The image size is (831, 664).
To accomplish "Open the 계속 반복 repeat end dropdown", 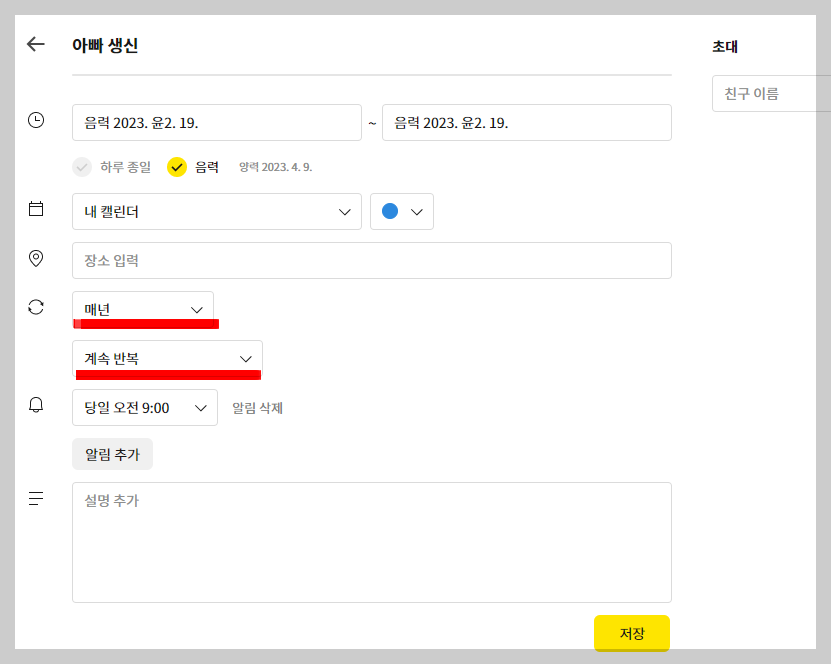I will point(167,359).
